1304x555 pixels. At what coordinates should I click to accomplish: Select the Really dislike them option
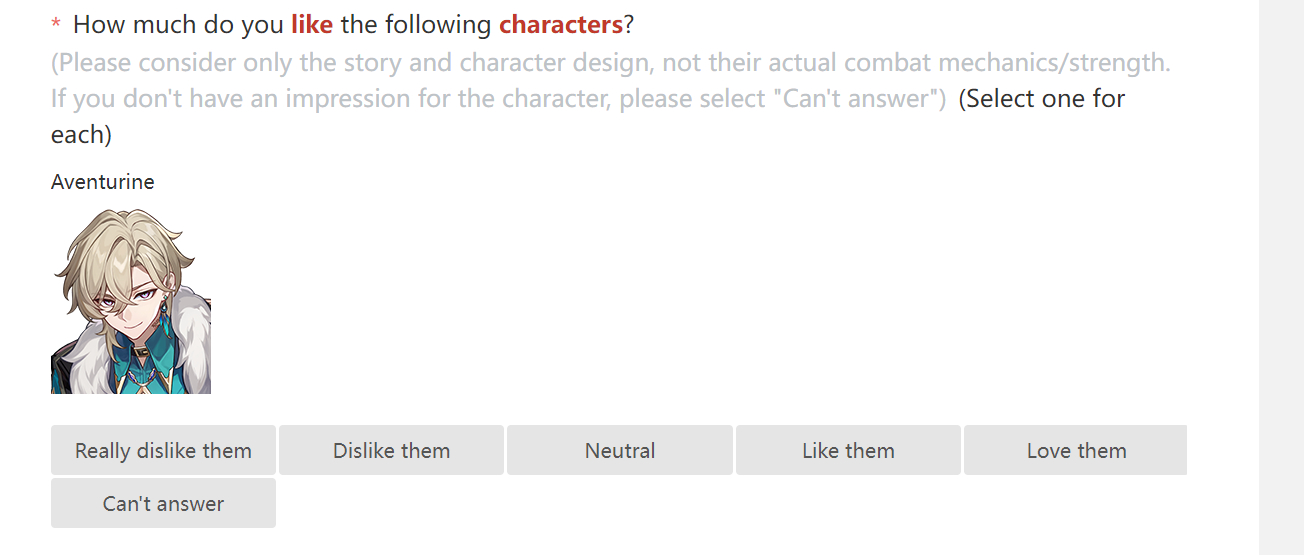coord(163,450)
